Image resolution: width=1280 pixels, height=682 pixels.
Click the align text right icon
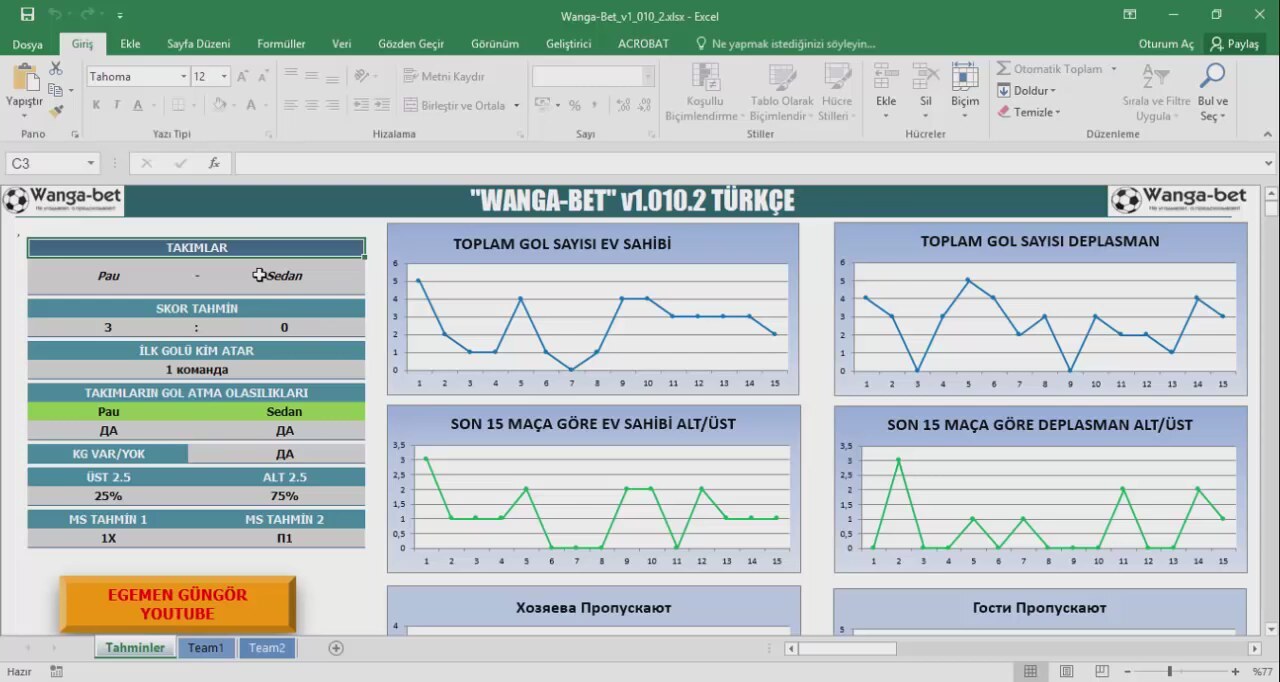[331, 105]
